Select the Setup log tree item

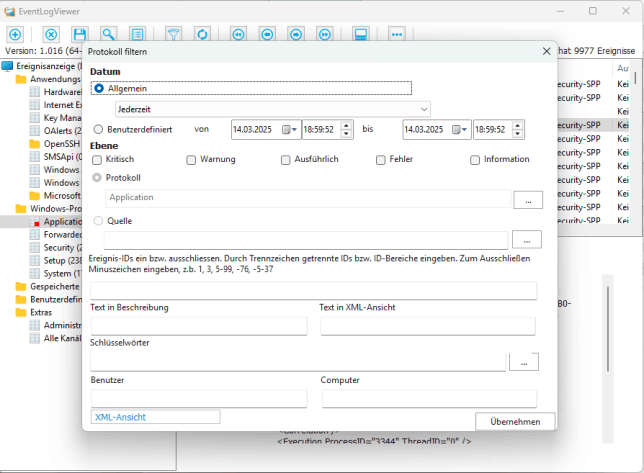click(x=56, y=260)
